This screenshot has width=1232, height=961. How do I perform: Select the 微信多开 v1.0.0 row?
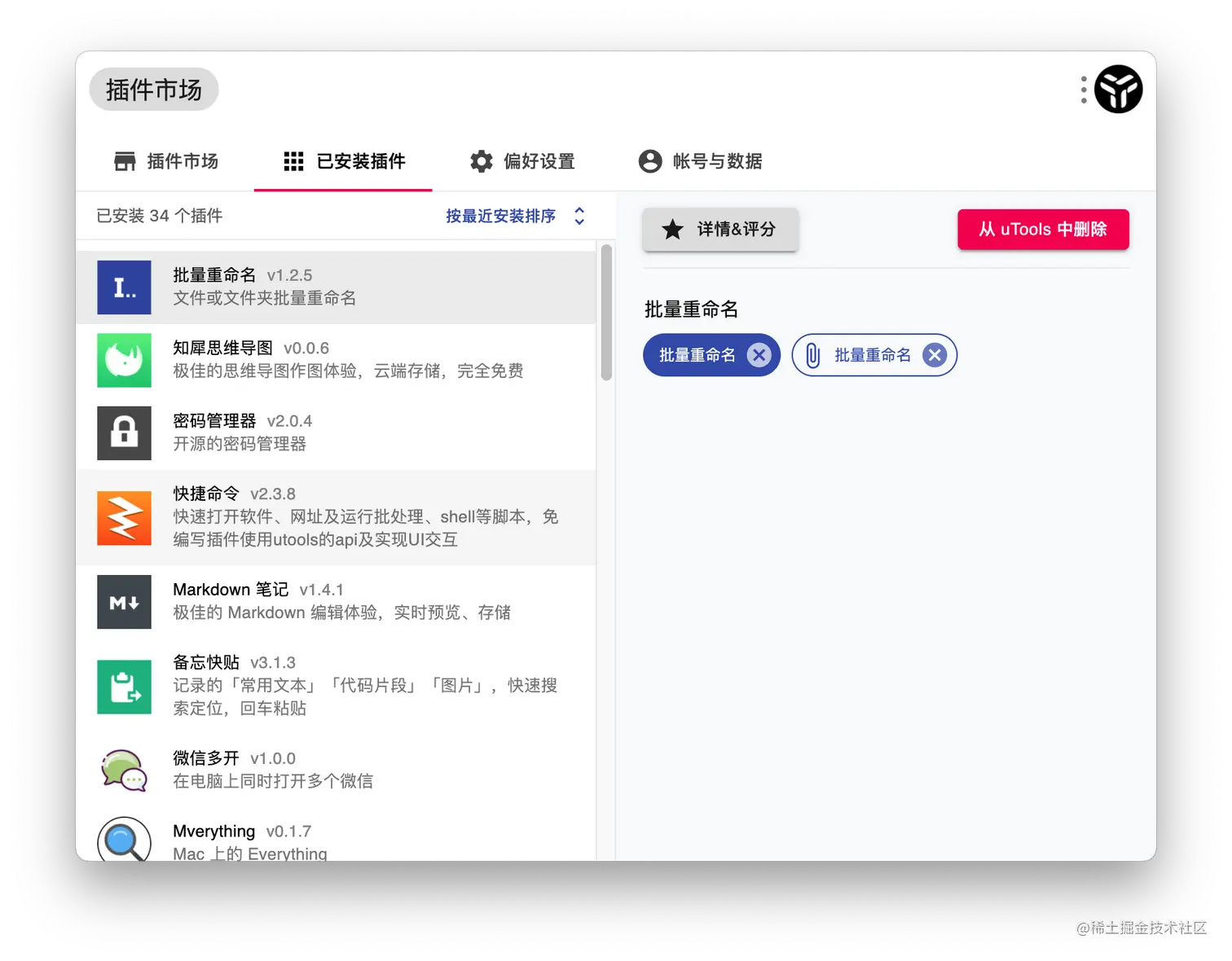[336, 770]
